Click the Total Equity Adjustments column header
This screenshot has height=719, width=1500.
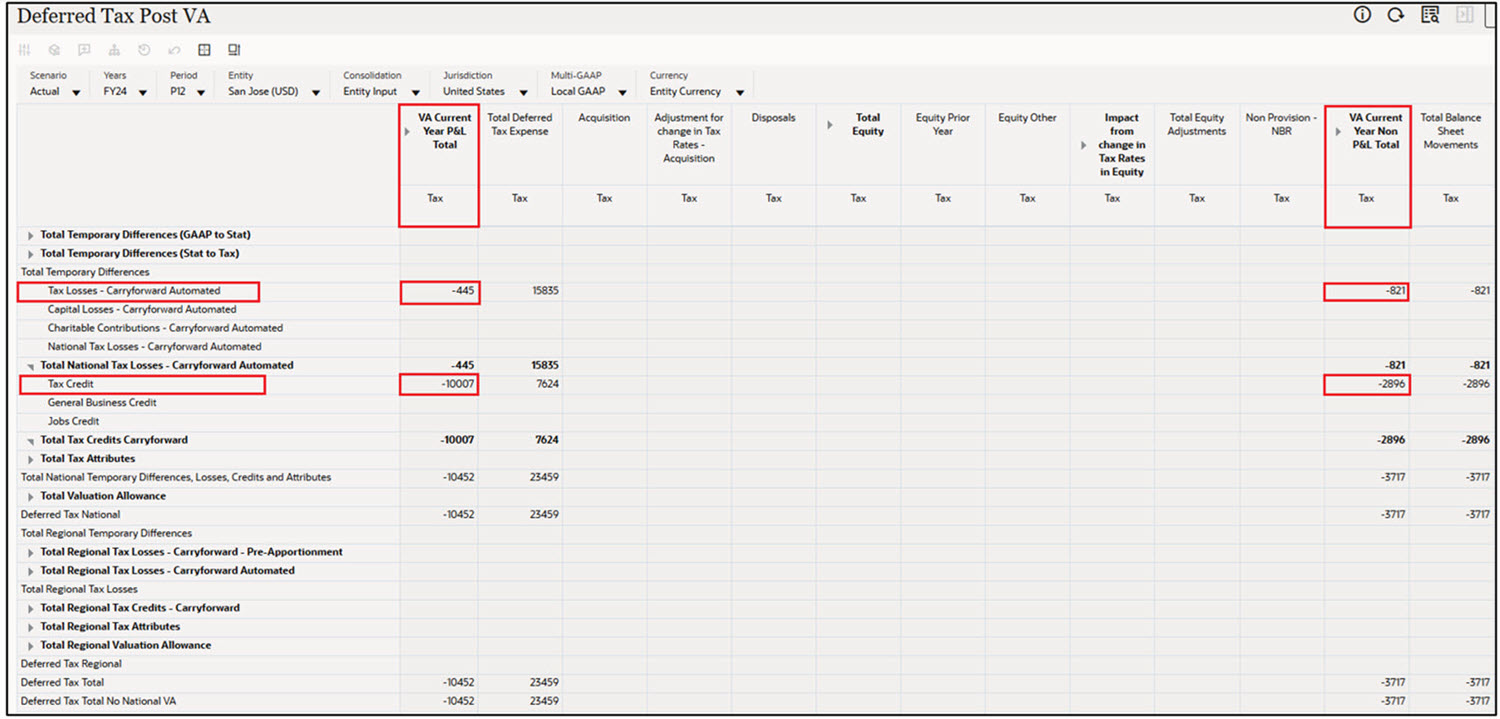coord(1196,124)
